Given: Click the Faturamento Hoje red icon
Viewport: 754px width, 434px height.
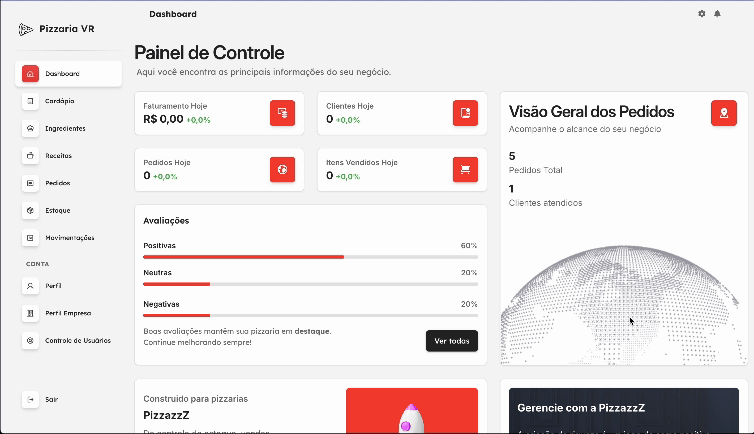Looking at the screenshot, I should pyautogui.click(x=282, y=113).
